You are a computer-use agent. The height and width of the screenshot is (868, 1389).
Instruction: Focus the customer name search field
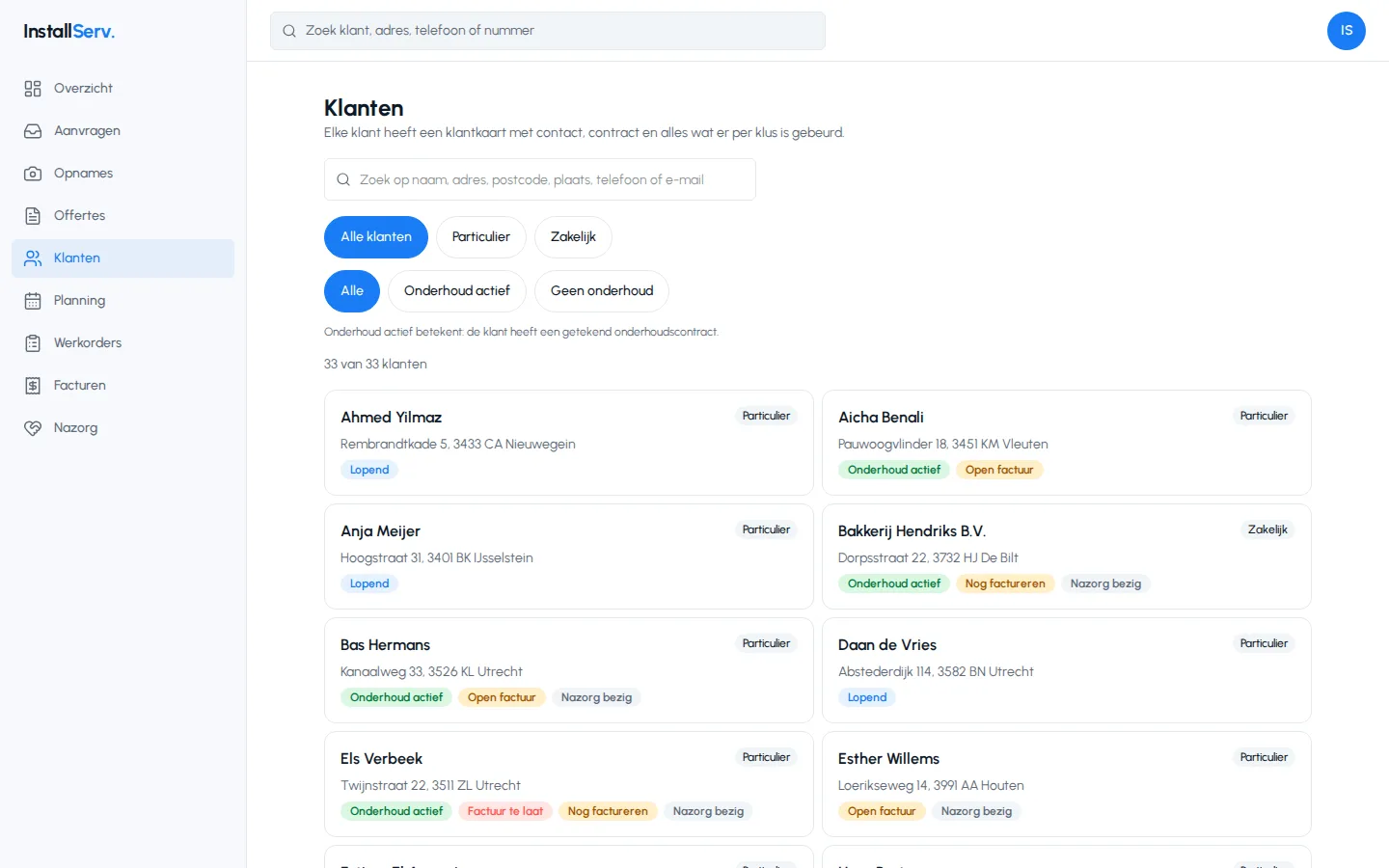540,179
